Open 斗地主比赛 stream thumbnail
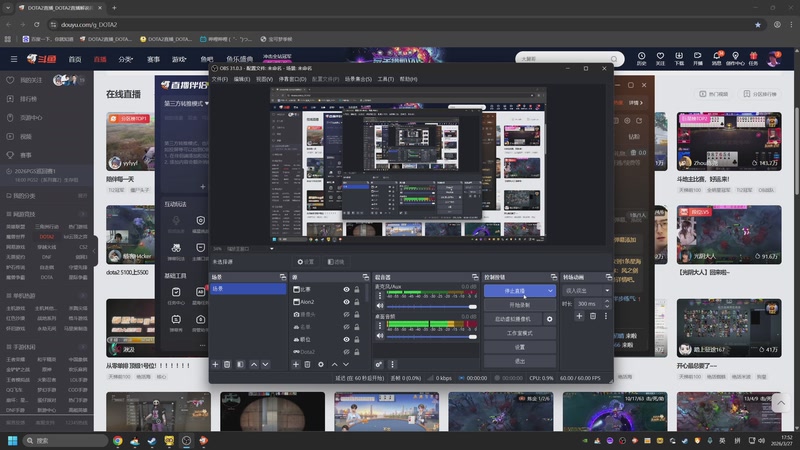800x450 pixels. point(729,141)
